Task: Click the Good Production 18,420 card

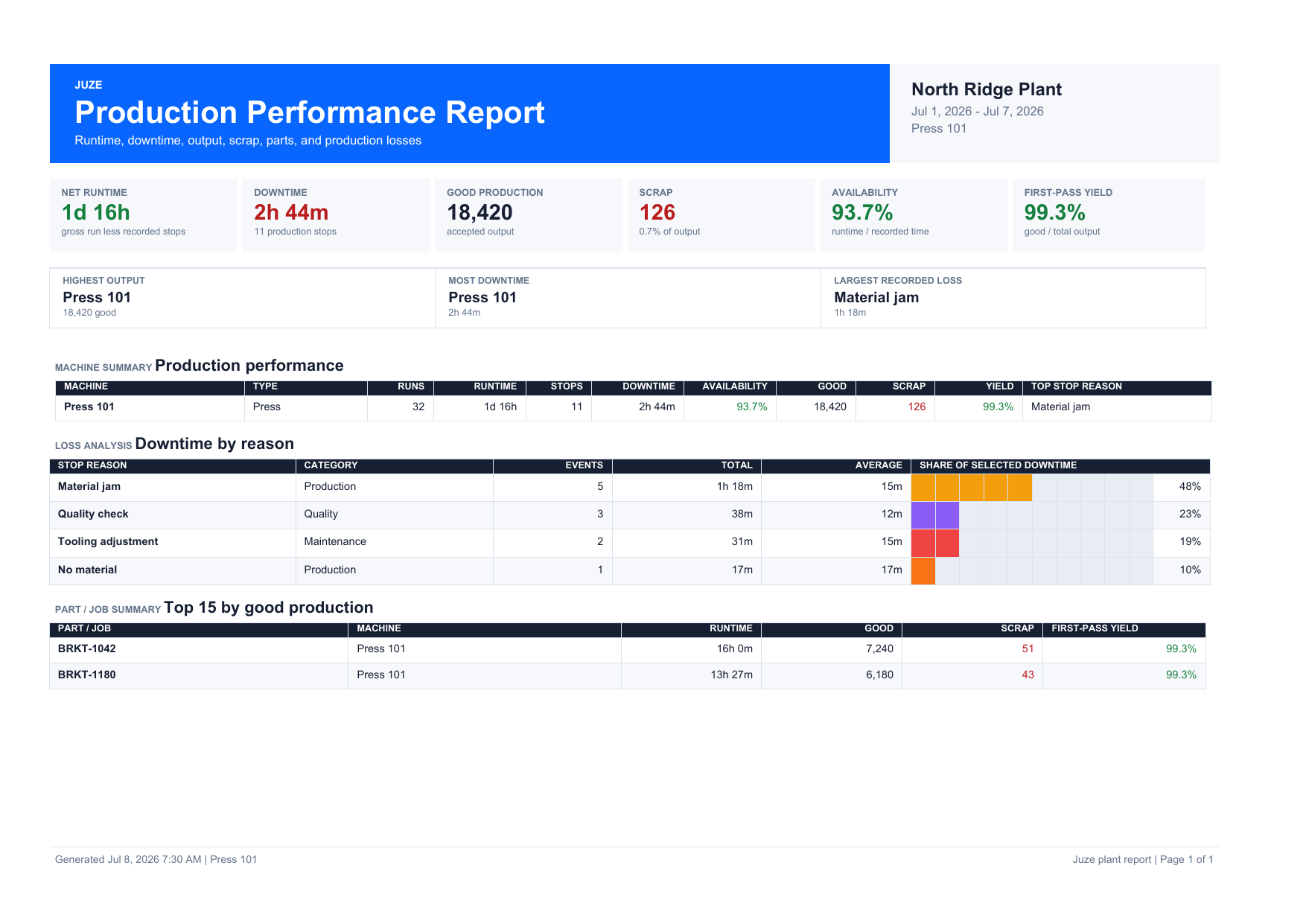Action: (529, 215)
